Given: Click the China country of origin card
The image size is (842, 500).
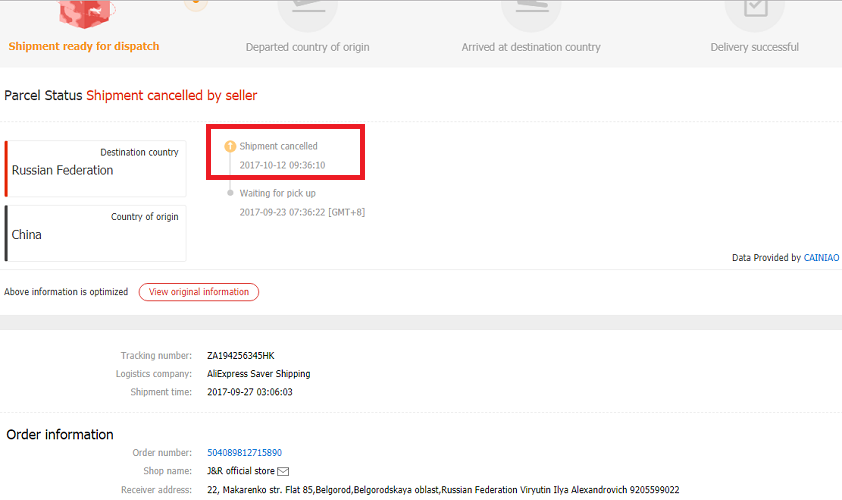Looking at the screenshot, I should (96, 233).
